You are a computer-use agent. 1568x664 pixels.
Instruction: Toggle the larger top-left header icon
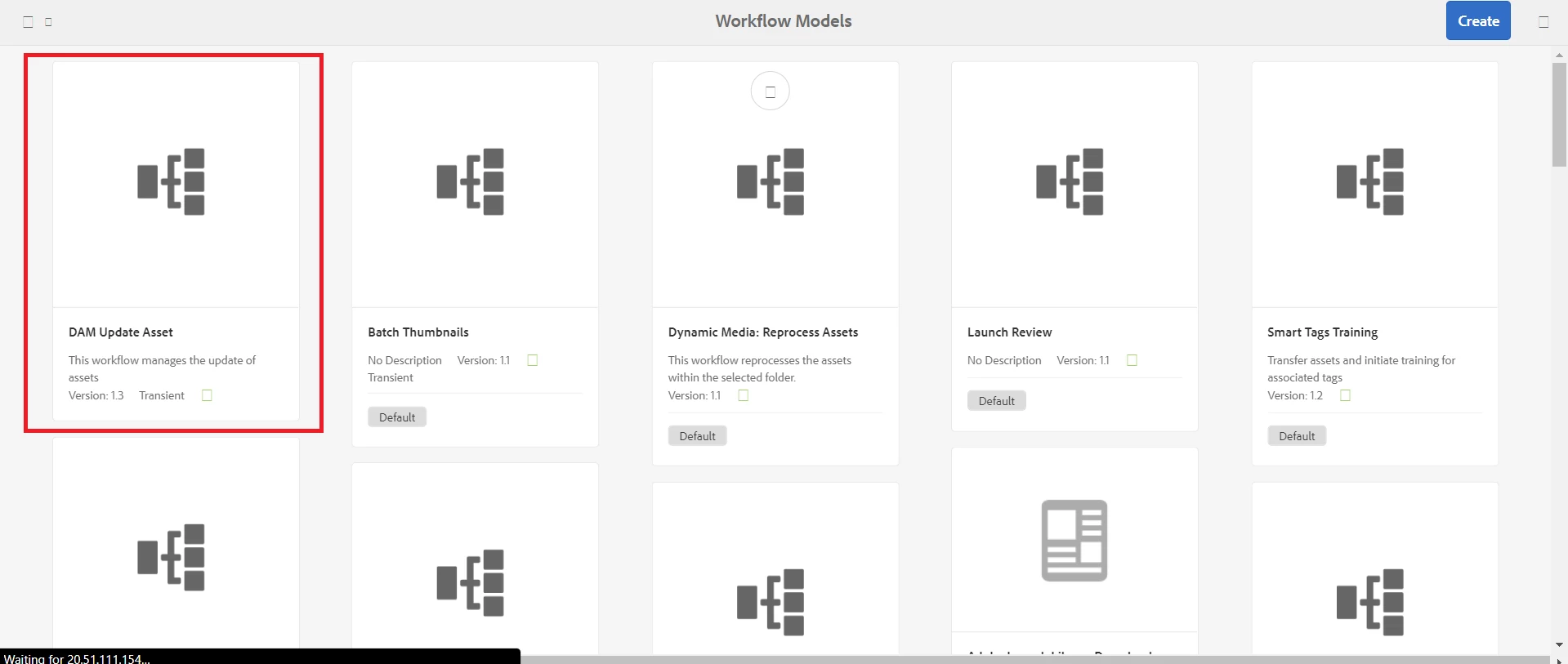29,22
